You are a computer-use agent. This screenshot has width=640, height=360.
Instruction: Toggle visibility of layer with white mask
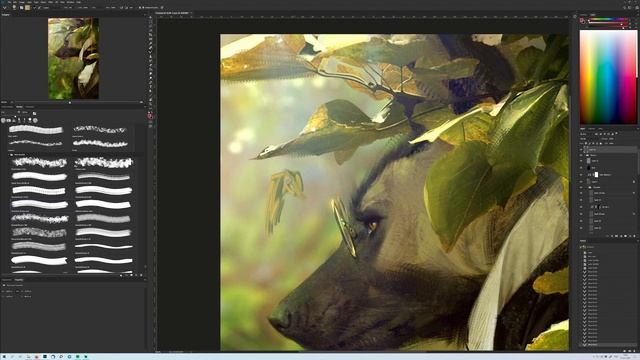click(x=581, y=175)
